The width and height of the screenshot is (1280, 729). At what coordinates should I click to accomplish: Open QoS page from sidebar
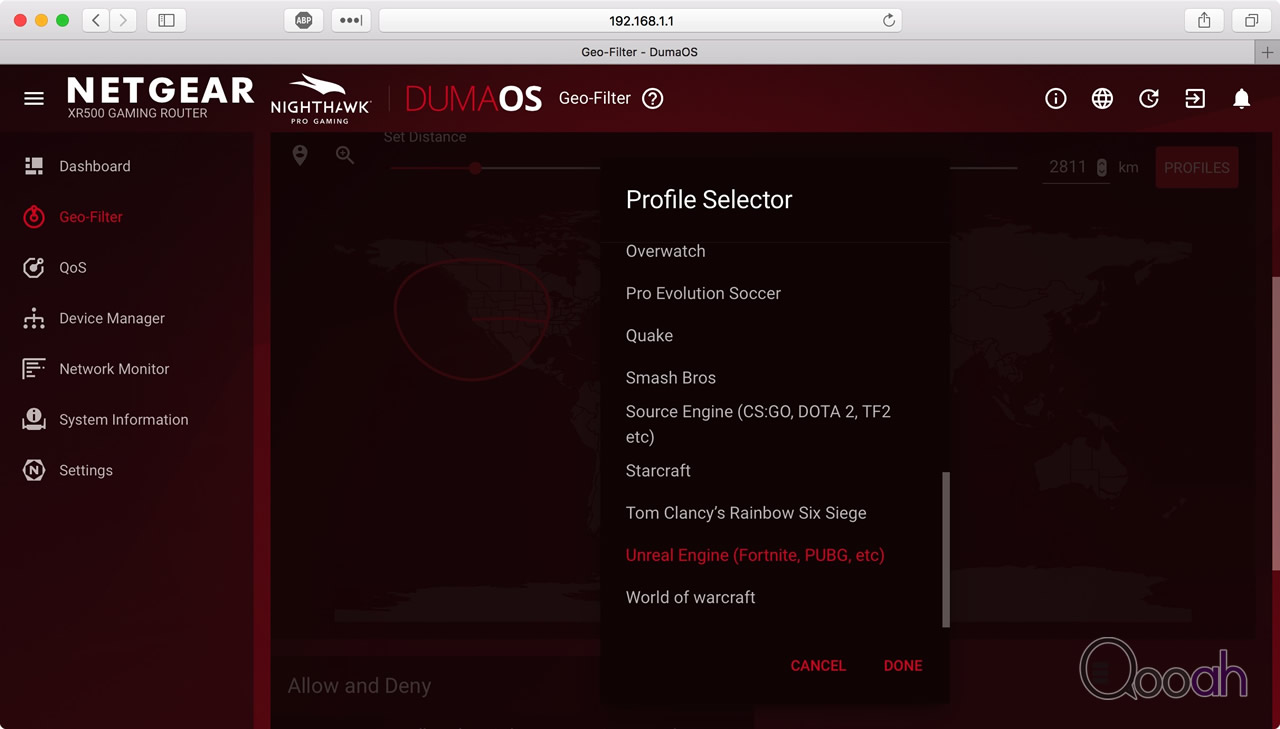(73, 267)
